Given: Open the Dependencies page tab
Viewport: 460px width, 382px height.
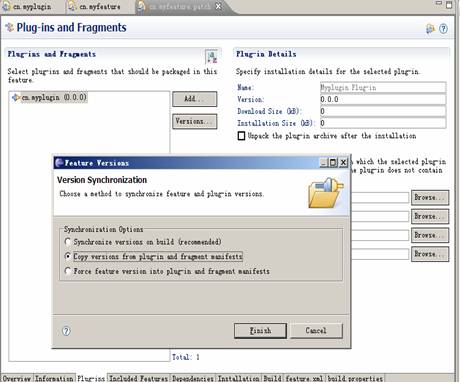Looking at the screenshot, I should coord(193,378).
